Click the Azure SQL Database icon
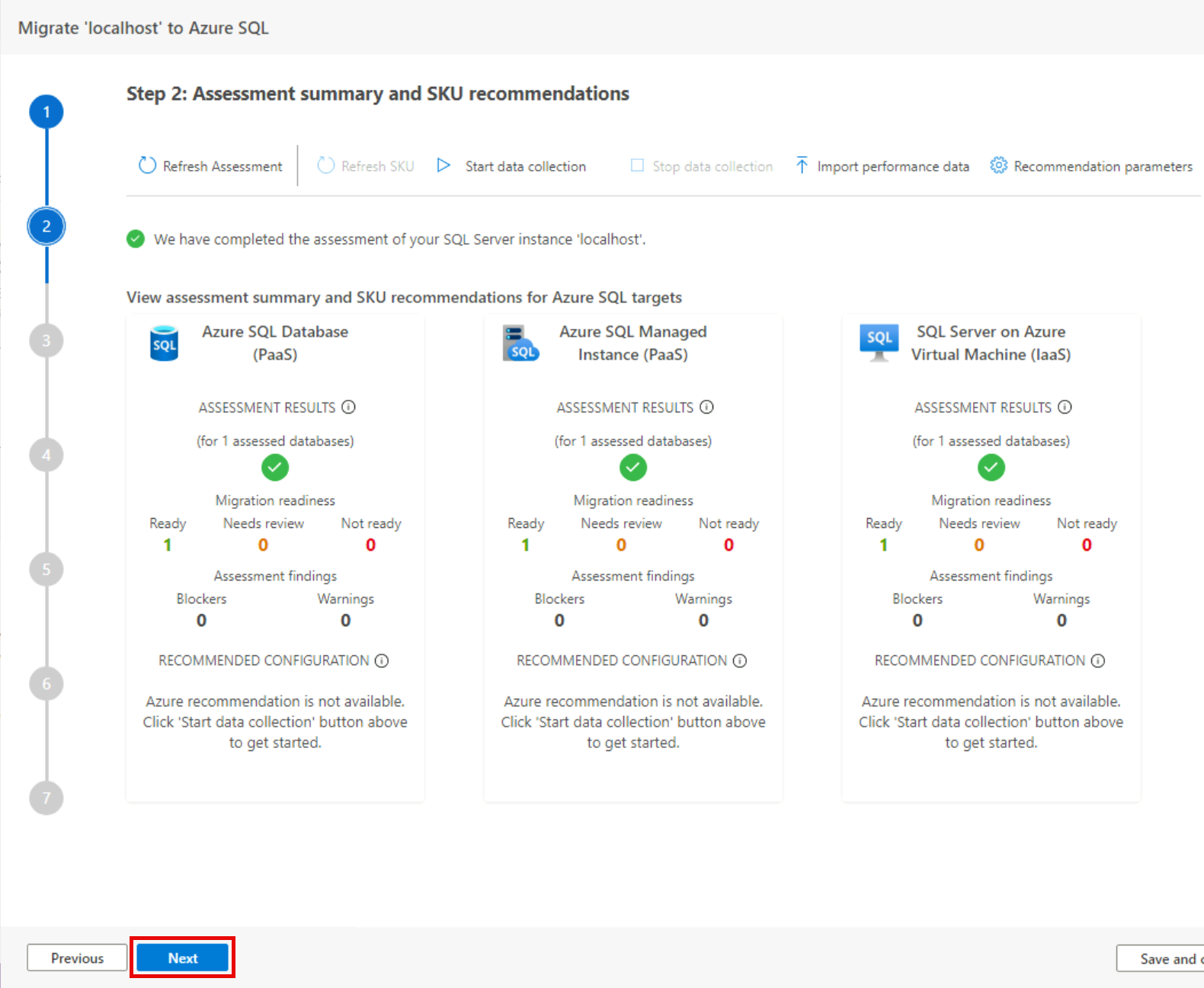 (164, 344)
